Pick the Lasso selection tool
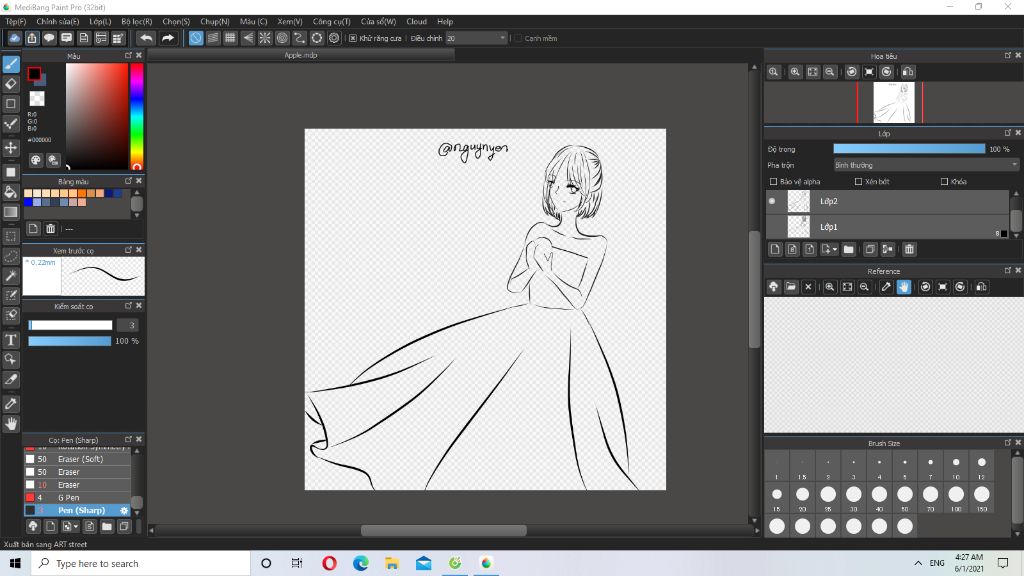Image resolution: width=1024 pixels, height=576 pixels. click(11, 256)
